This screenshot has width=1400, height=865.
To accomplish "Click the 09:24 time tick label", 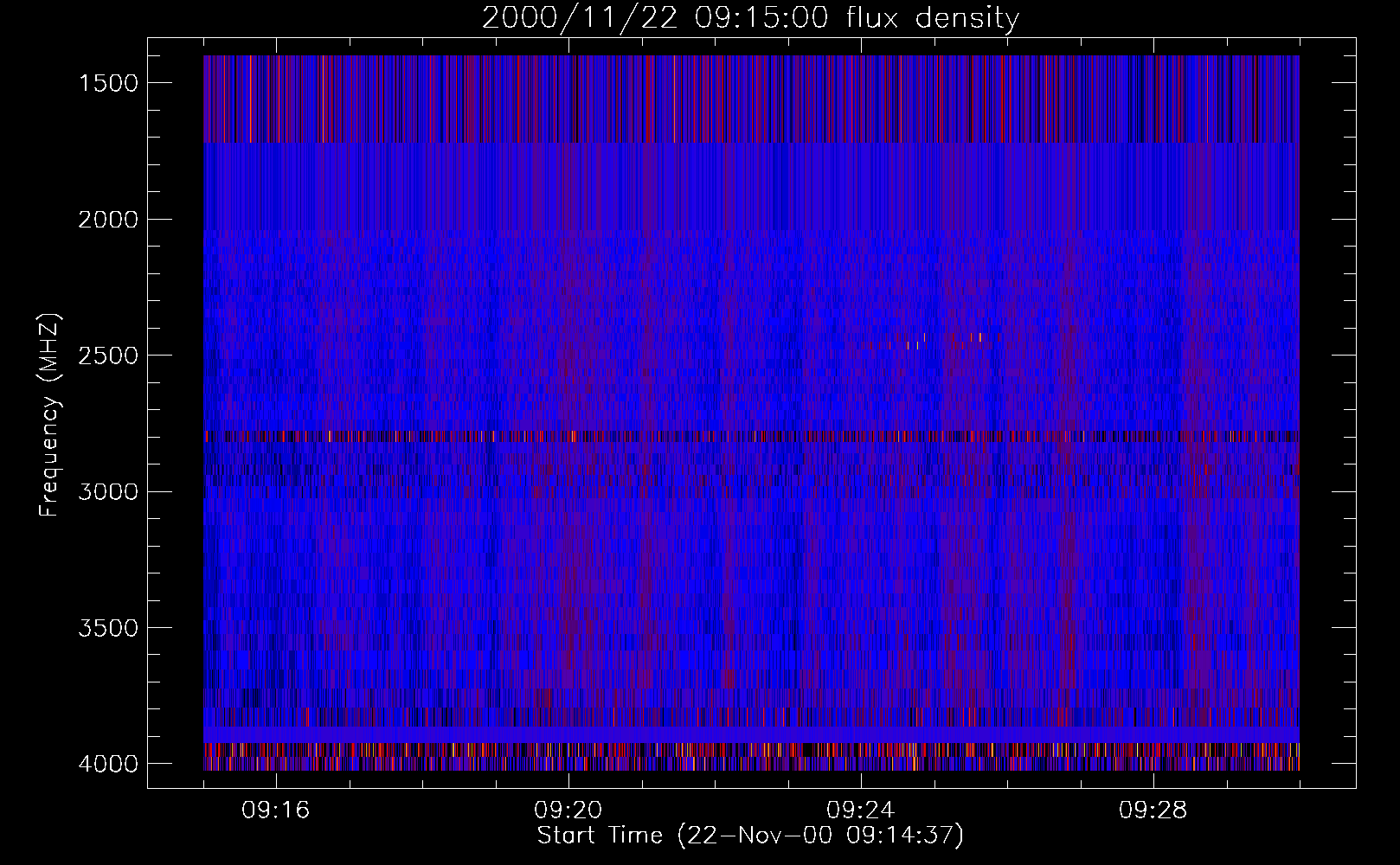I will [861, 811].
